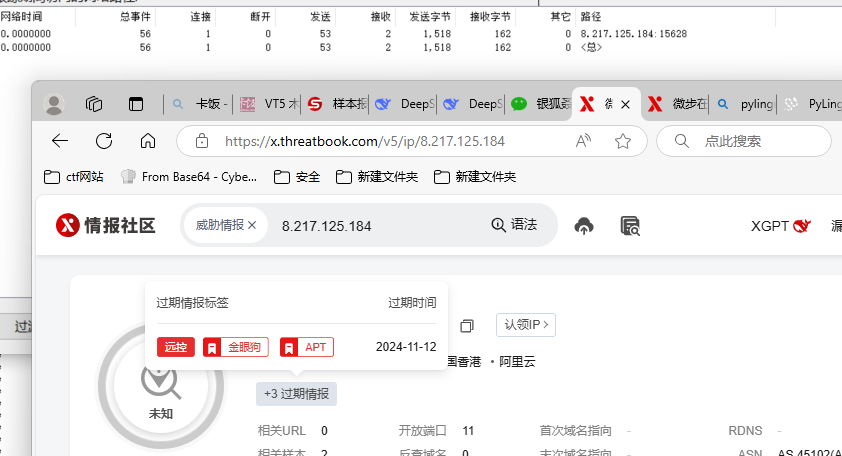842x456 pixels.
Task: Go back with the browser arrow
Action: coord(60,141)
